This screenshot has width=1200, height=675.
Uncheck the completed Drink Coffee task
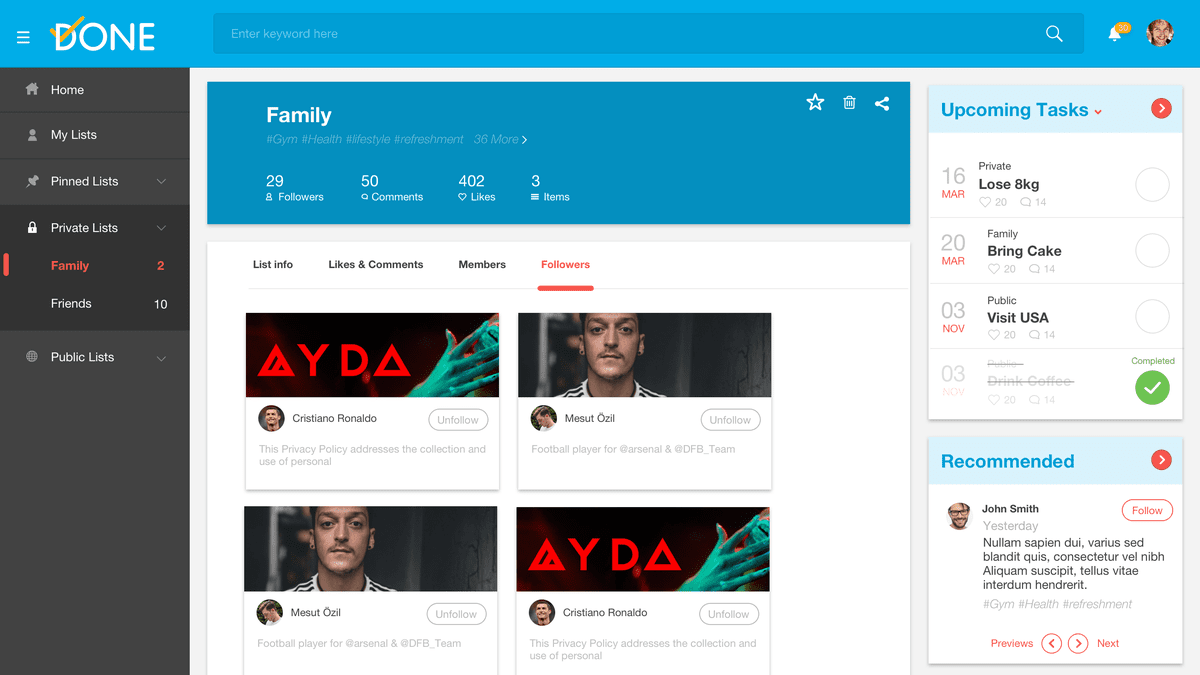point(1152,387)
